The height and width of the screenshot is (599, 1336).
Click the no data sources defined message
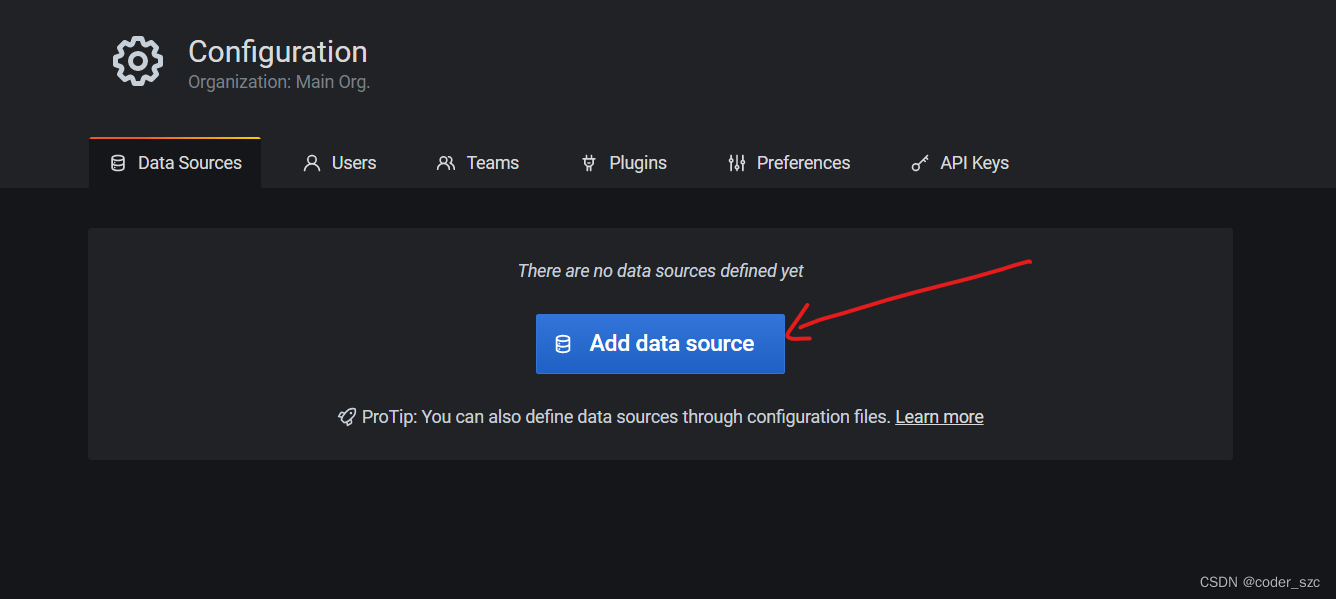point(660,271)
